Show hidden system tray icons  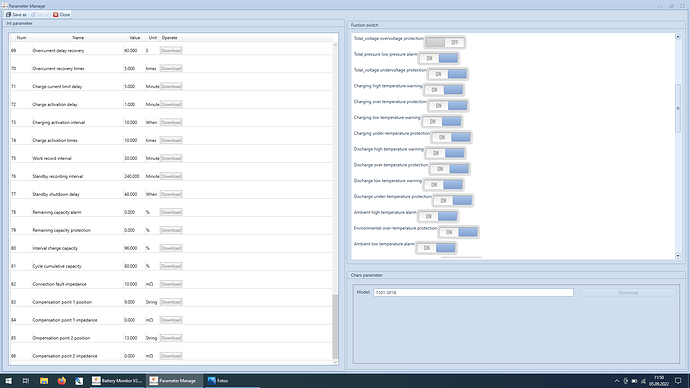(x=617, y=381)
